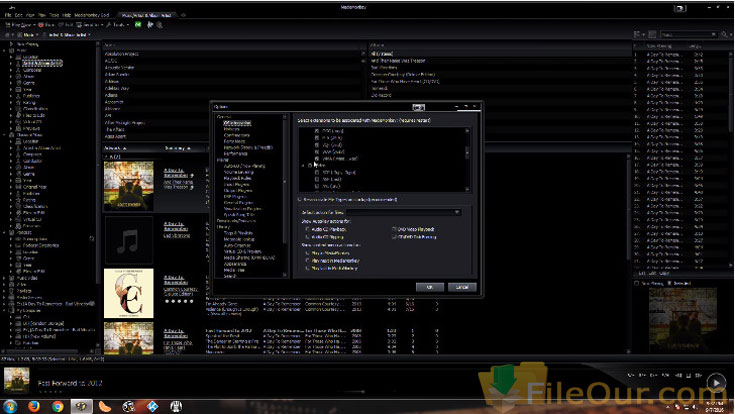The width and height of the screenshot is (735, 414).
Task: Click the round Play button in player
Action: coord(716,383)
